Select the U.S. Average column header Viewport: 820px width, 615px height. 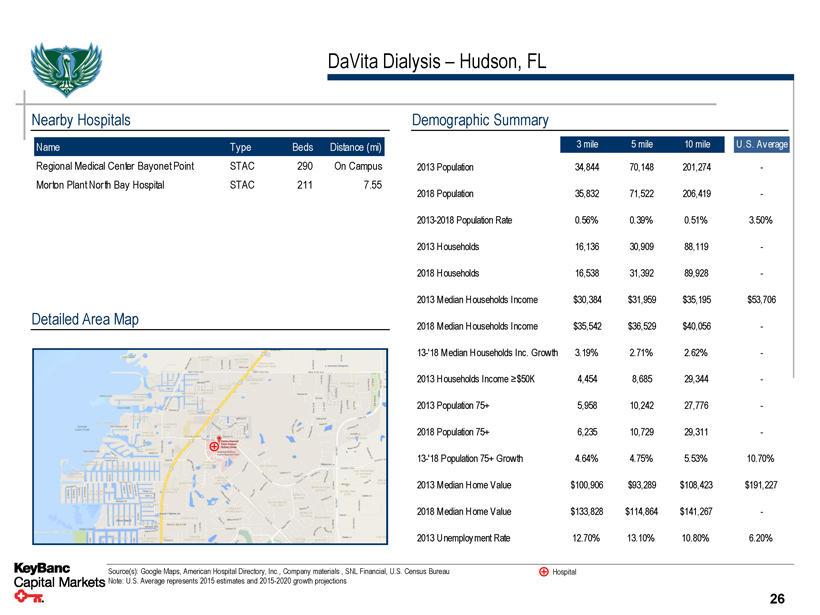click(761, 145)
